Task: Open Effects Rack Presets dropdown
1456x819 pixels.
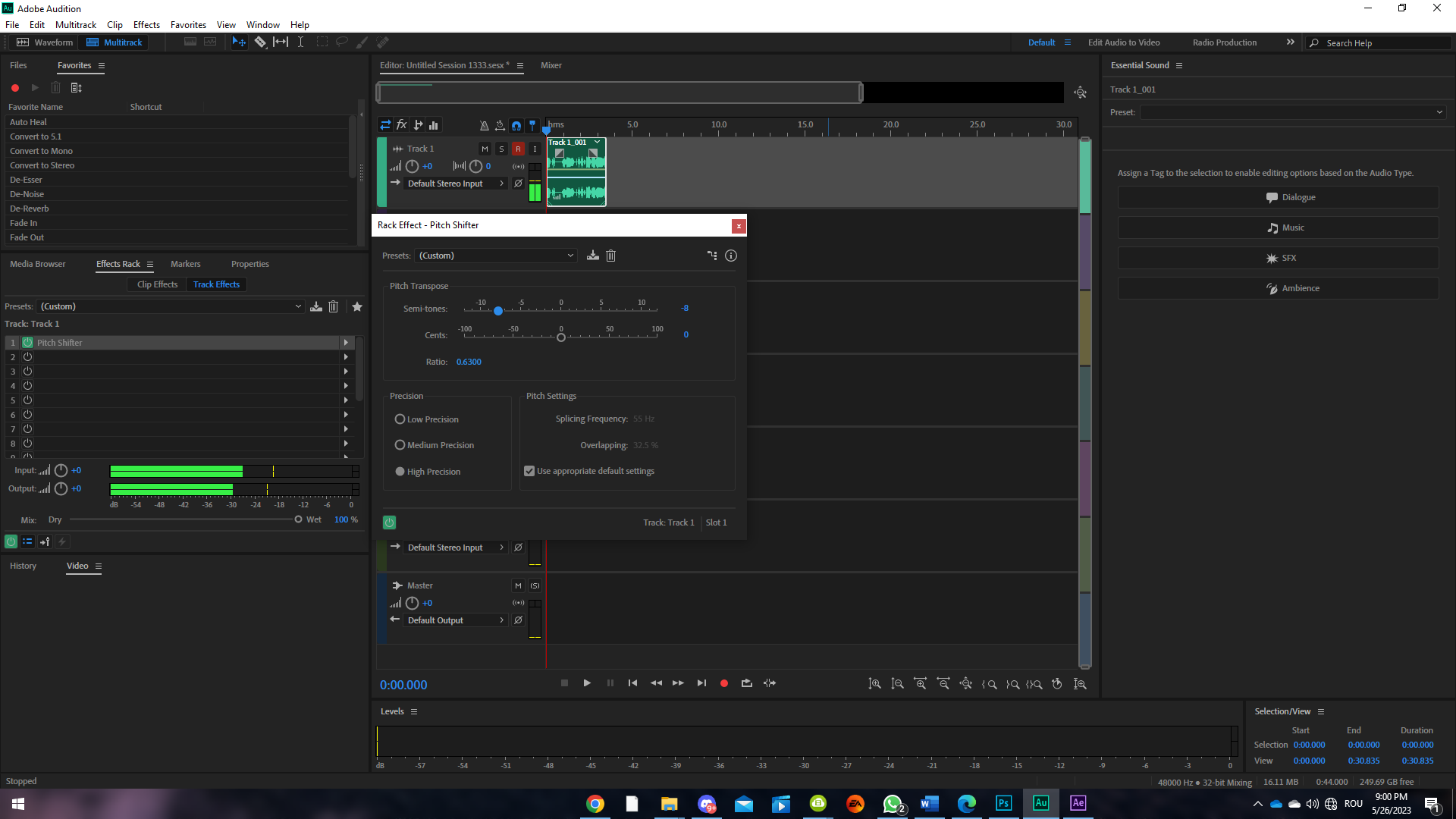Action: 171,306
